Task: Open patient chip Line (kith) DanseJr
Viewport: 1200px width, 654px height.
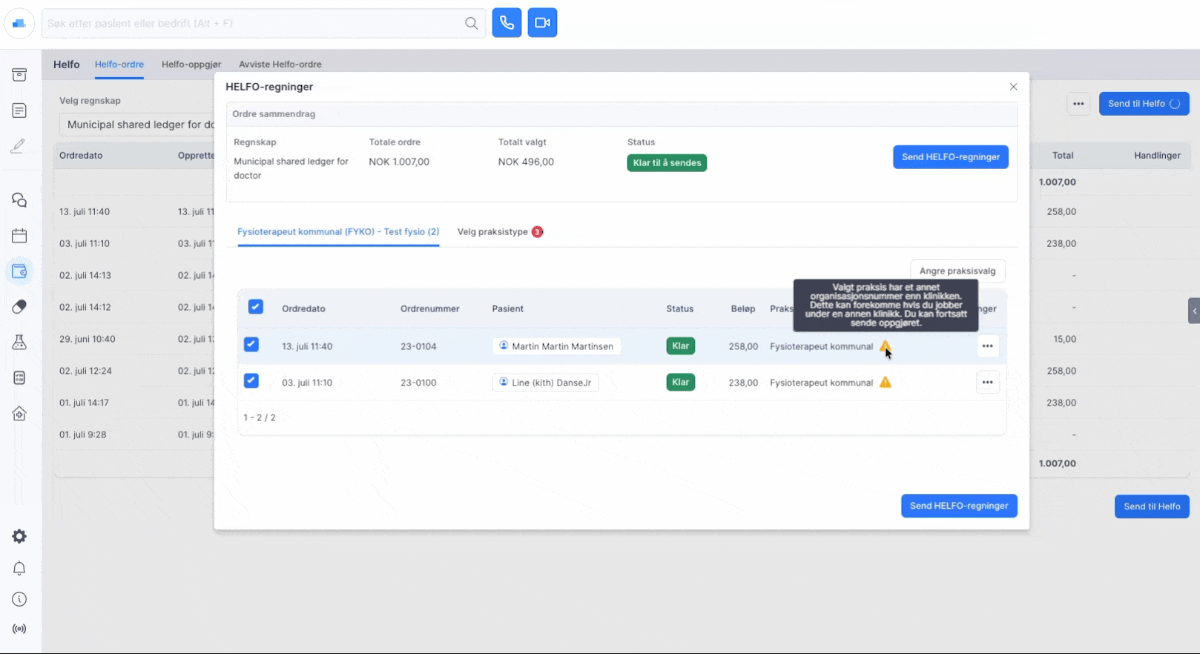Action: 545,382
